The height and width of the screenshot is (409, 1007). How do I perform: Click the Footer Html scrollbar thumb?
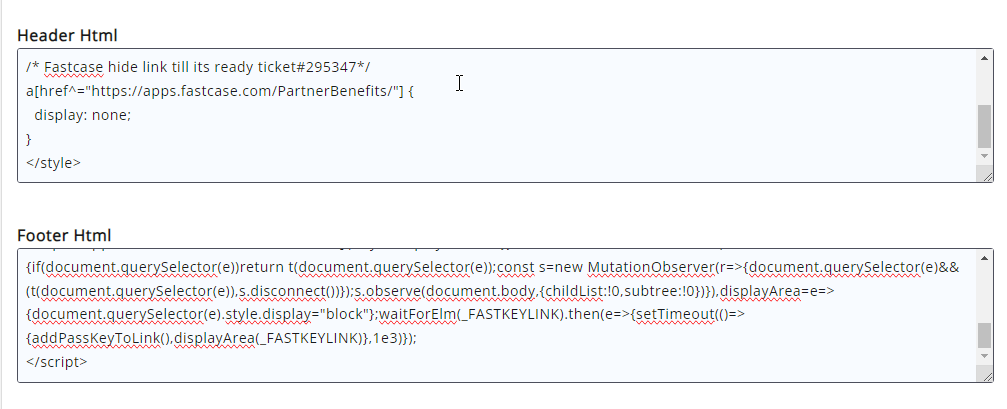985,334
